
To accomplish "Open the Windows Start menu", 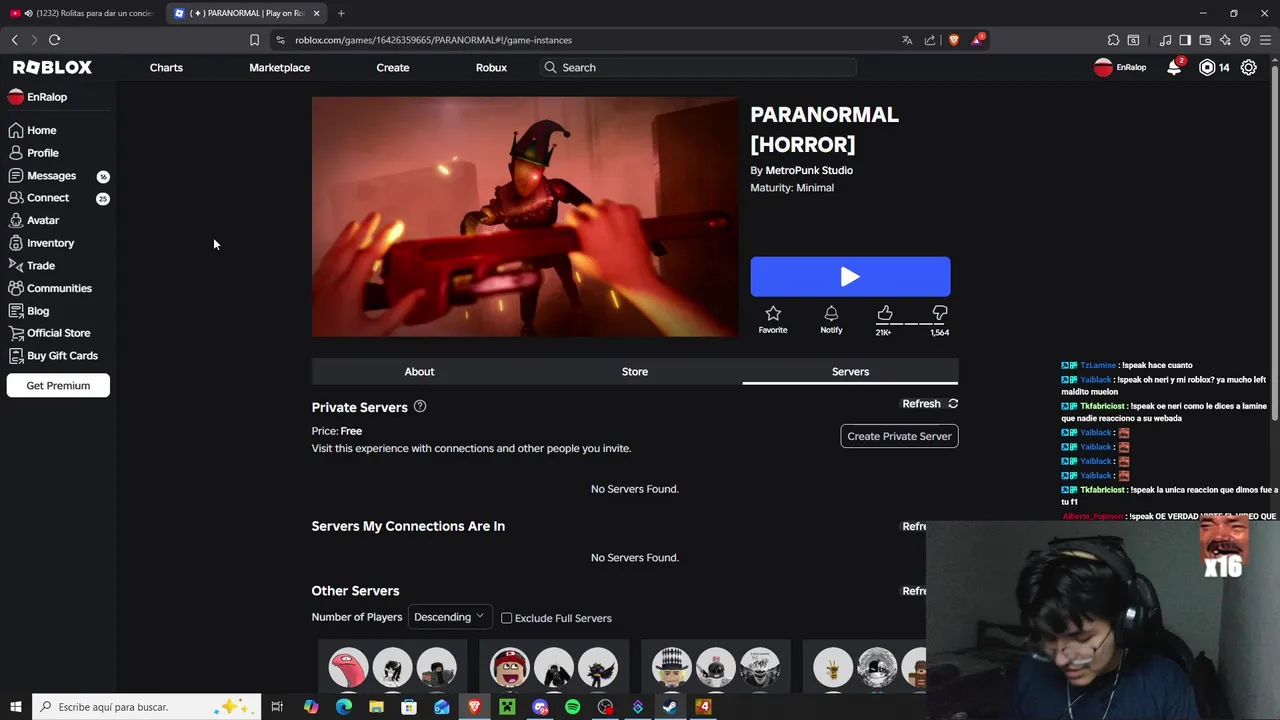I will (x=15, y=707).
